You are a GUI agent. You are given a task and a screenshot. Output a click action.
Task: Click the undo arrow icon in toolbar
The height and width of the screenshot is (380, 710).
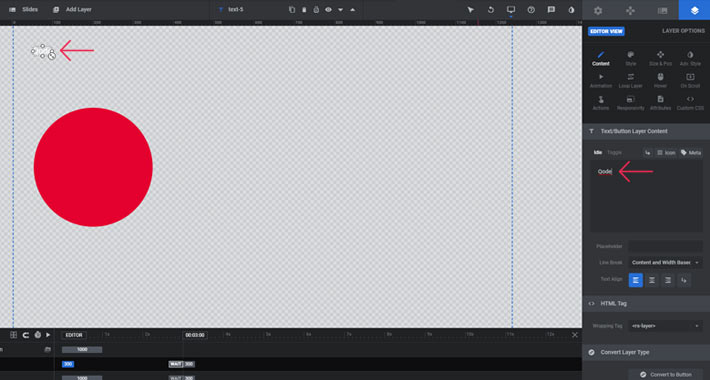[491, 10]
